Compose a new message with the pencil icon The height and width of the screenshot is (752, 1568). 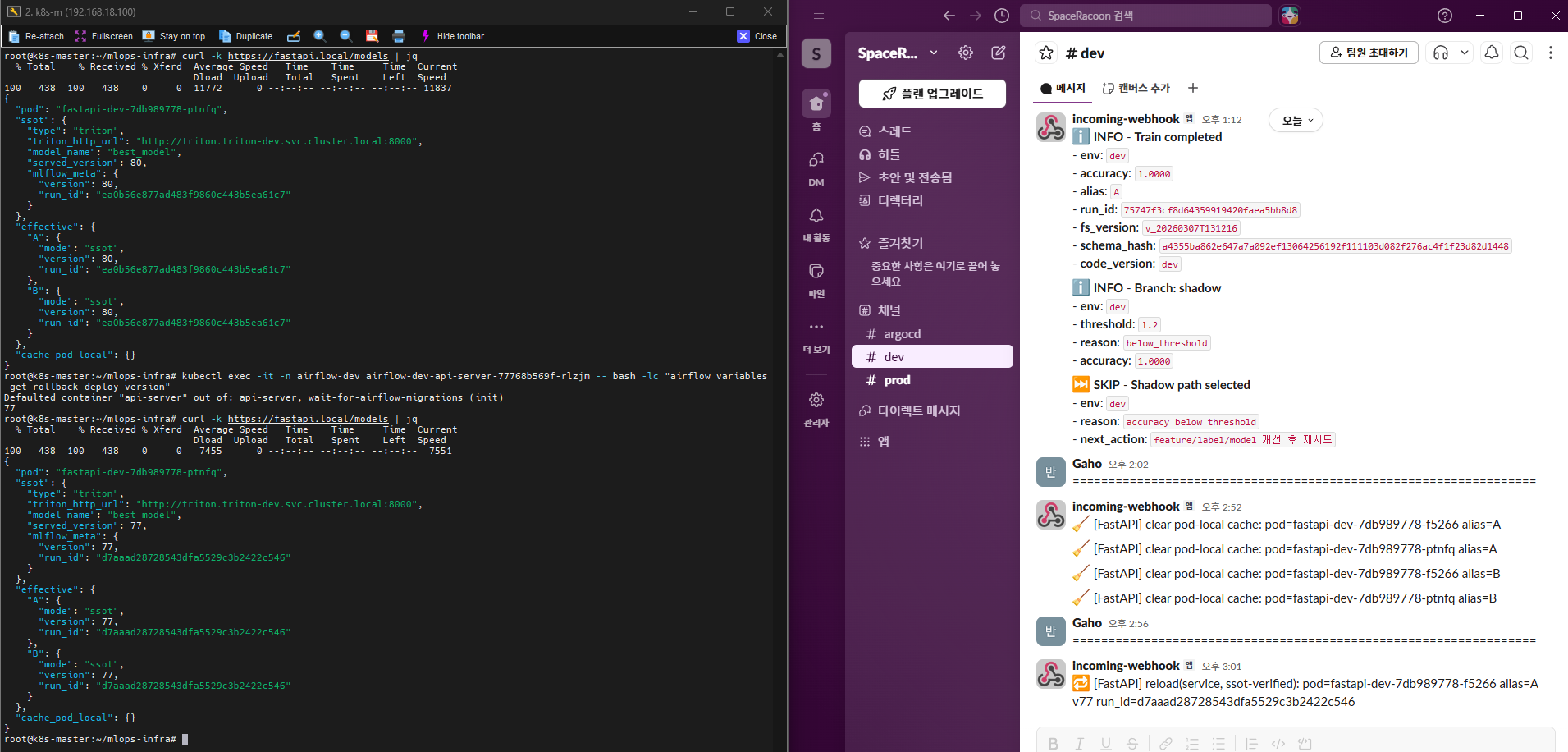998,52
